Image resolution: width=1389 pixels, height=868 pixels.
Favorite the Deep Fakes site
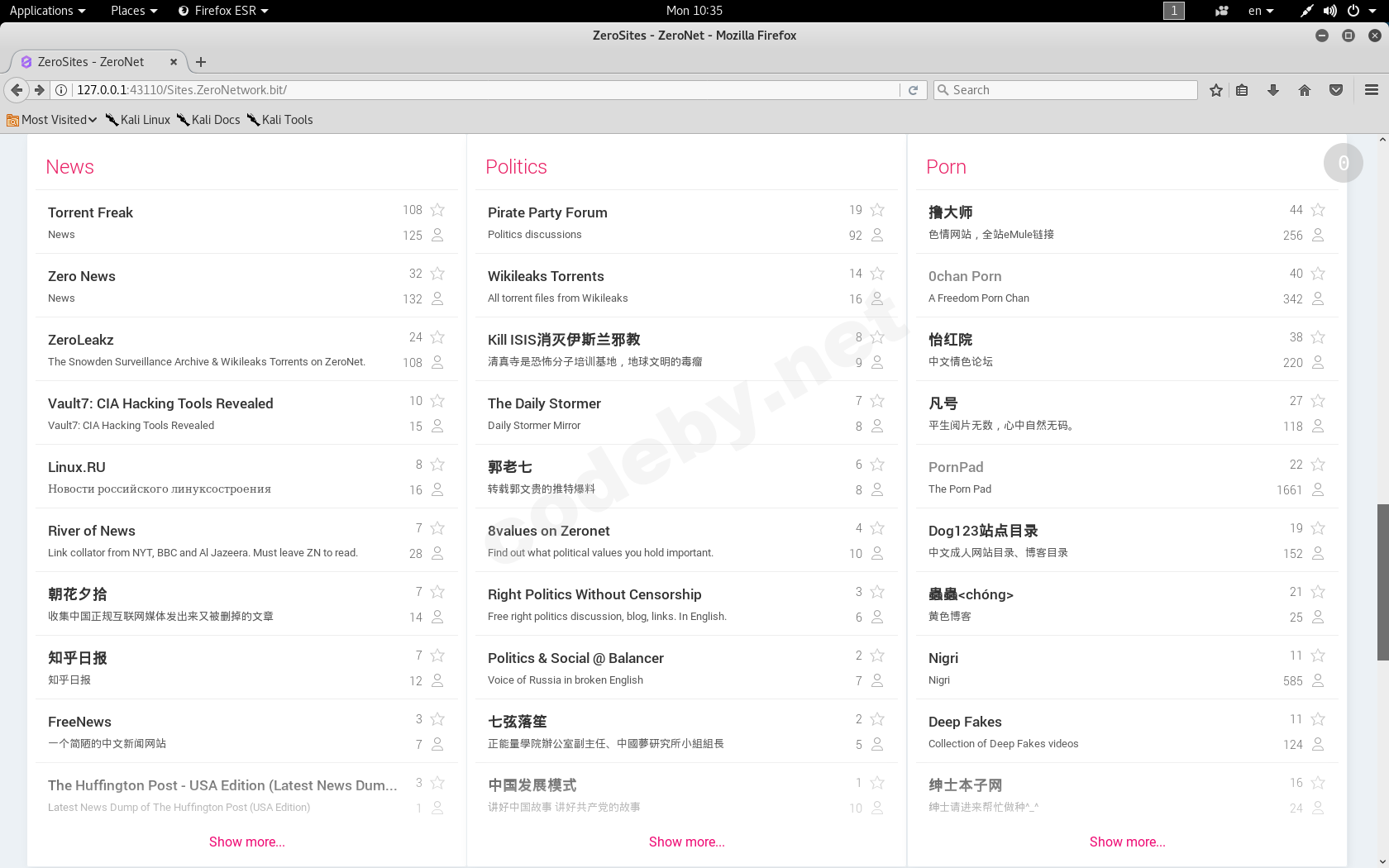click(x=1318, y=719)
